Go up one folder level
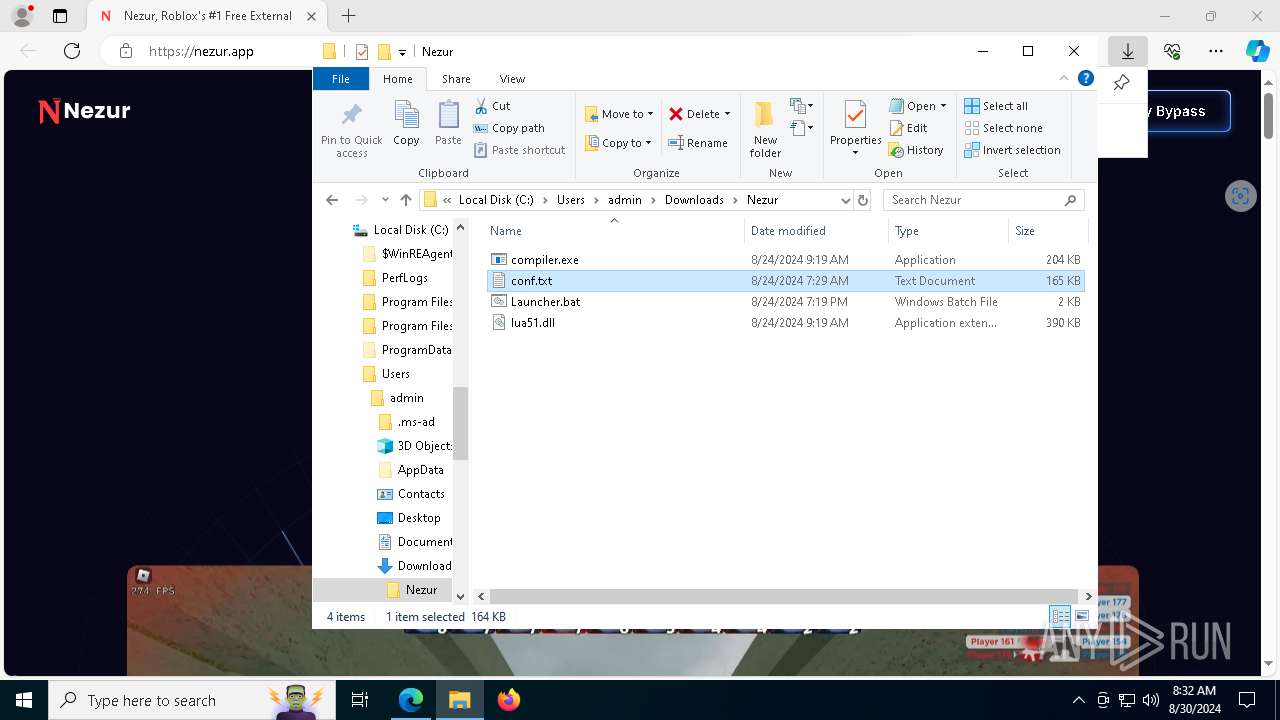Image resolution: width=1280 pixels, height=720 pixels. pyautogui.click(x=405, y=200)
